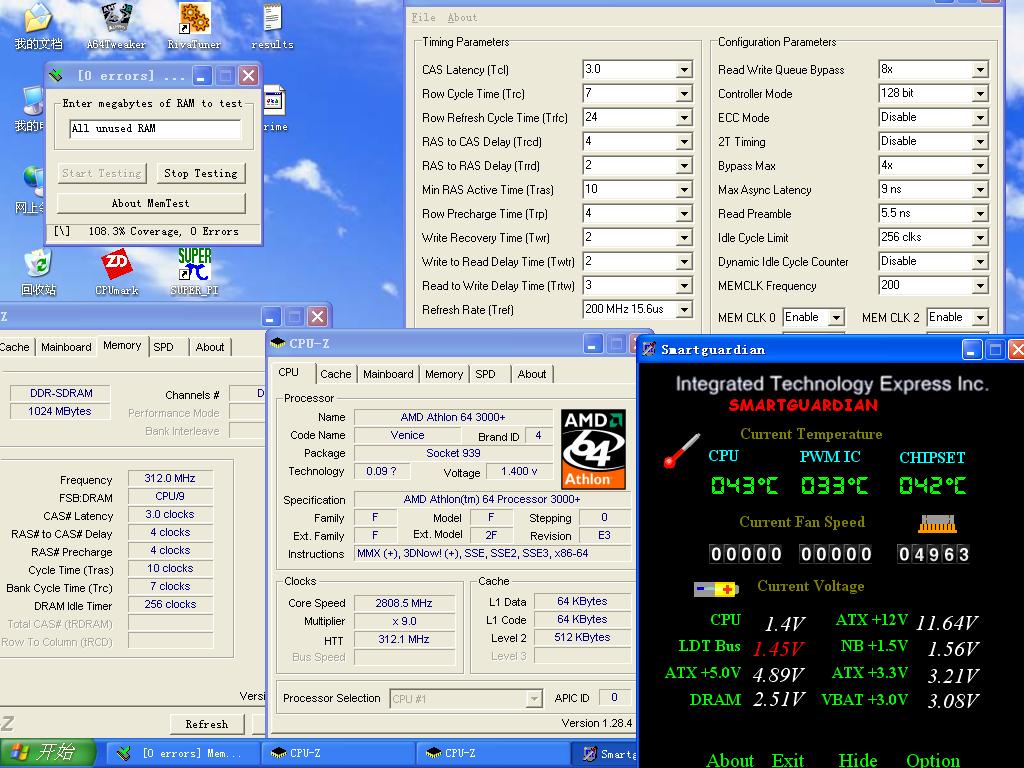
Task: Click the Processor Selection CPU #1 combo box
Action: coord(466,699)
